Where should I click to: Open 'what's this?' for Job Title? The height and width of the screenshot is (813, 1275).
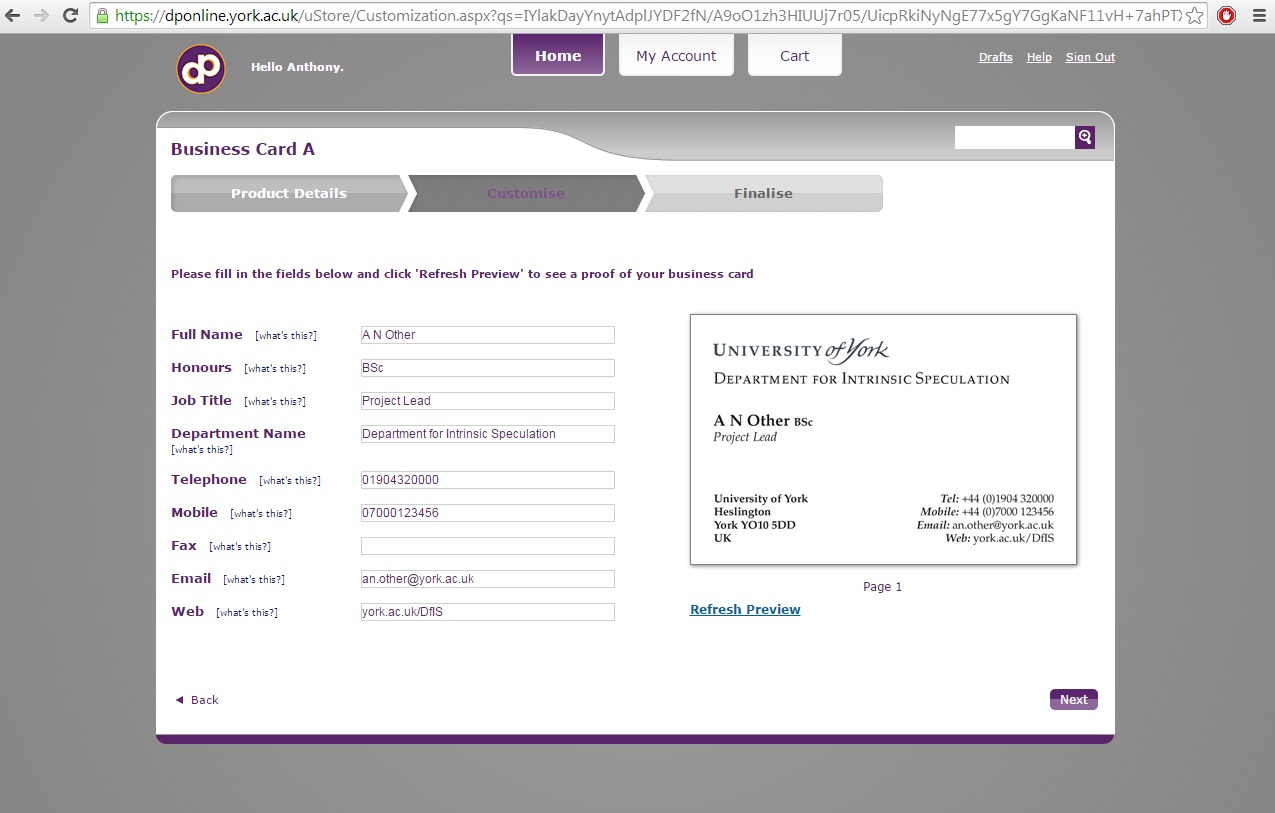(x=275, y=402)
